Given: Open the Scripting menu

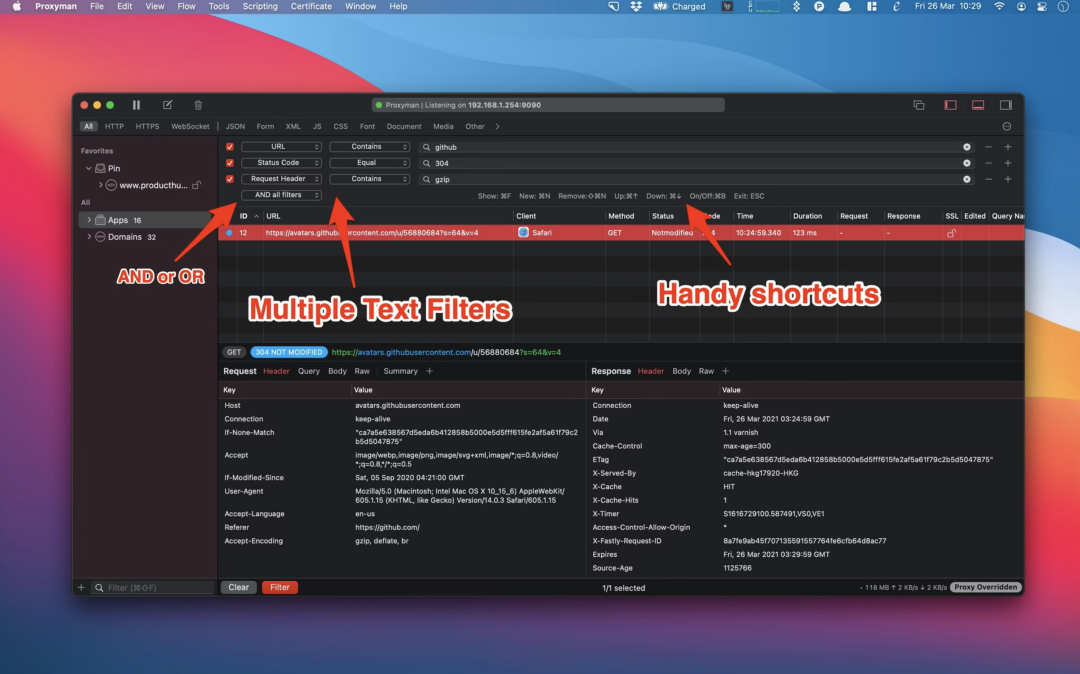Looking at the screenshot, I should point(260,6).
